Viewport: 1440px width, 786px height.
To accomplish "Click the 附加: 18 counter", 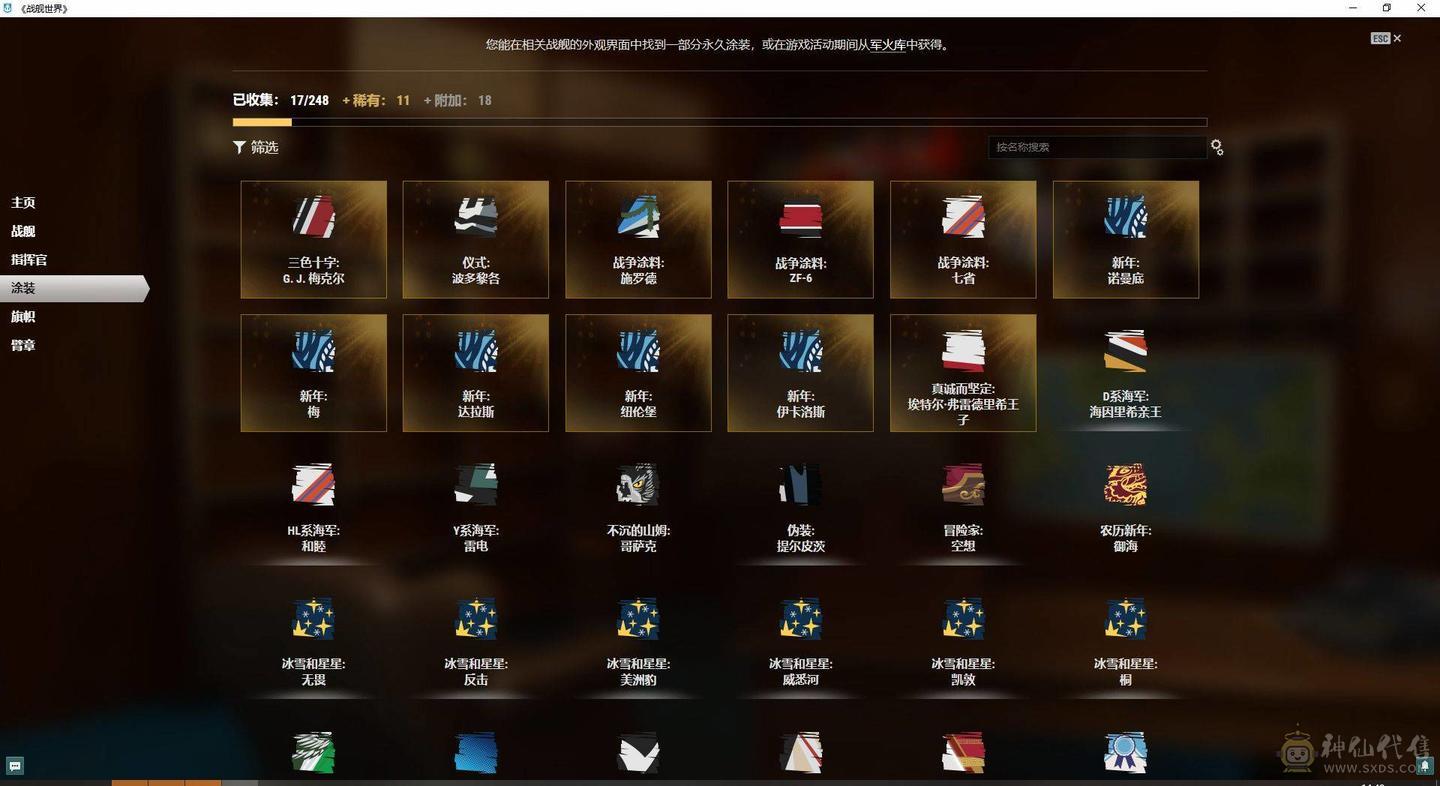I will [458, 100].
